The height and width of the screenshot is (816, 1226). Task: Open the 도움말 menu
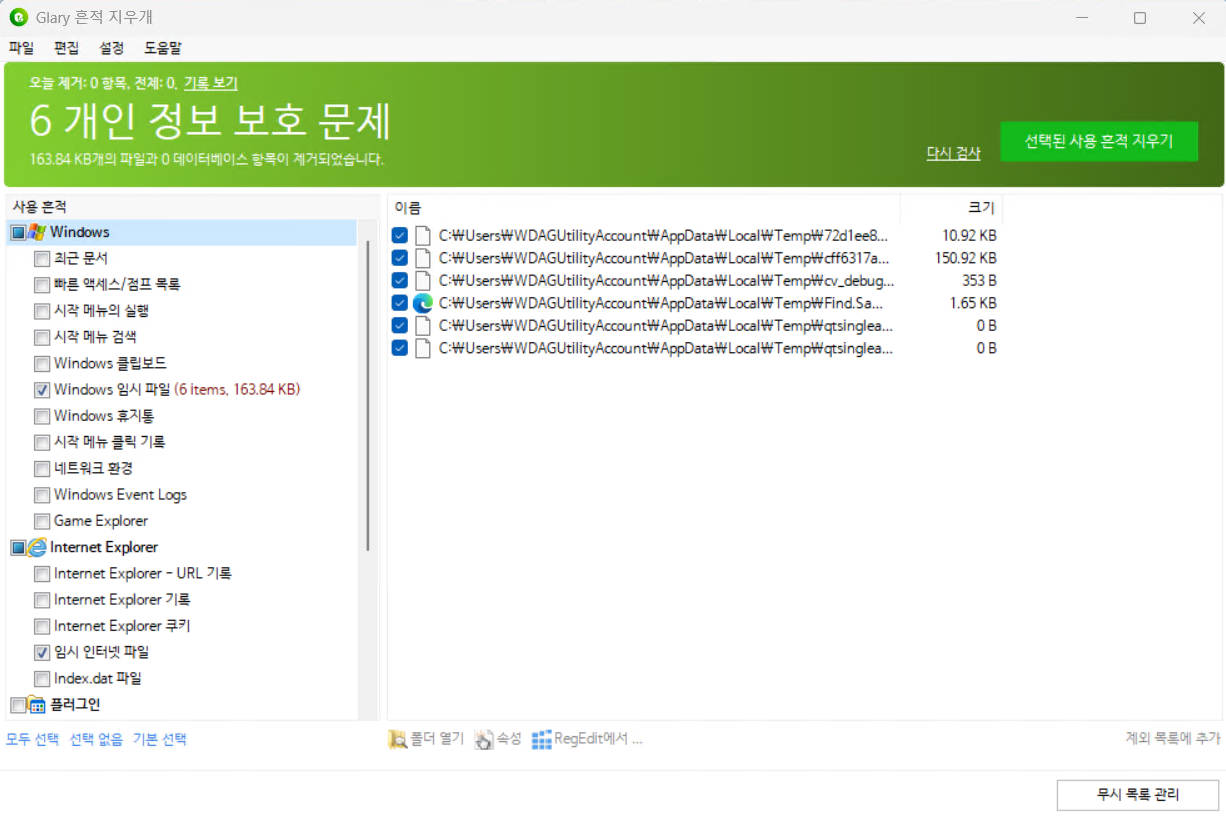pyautogui.click(x=163, y=47)
